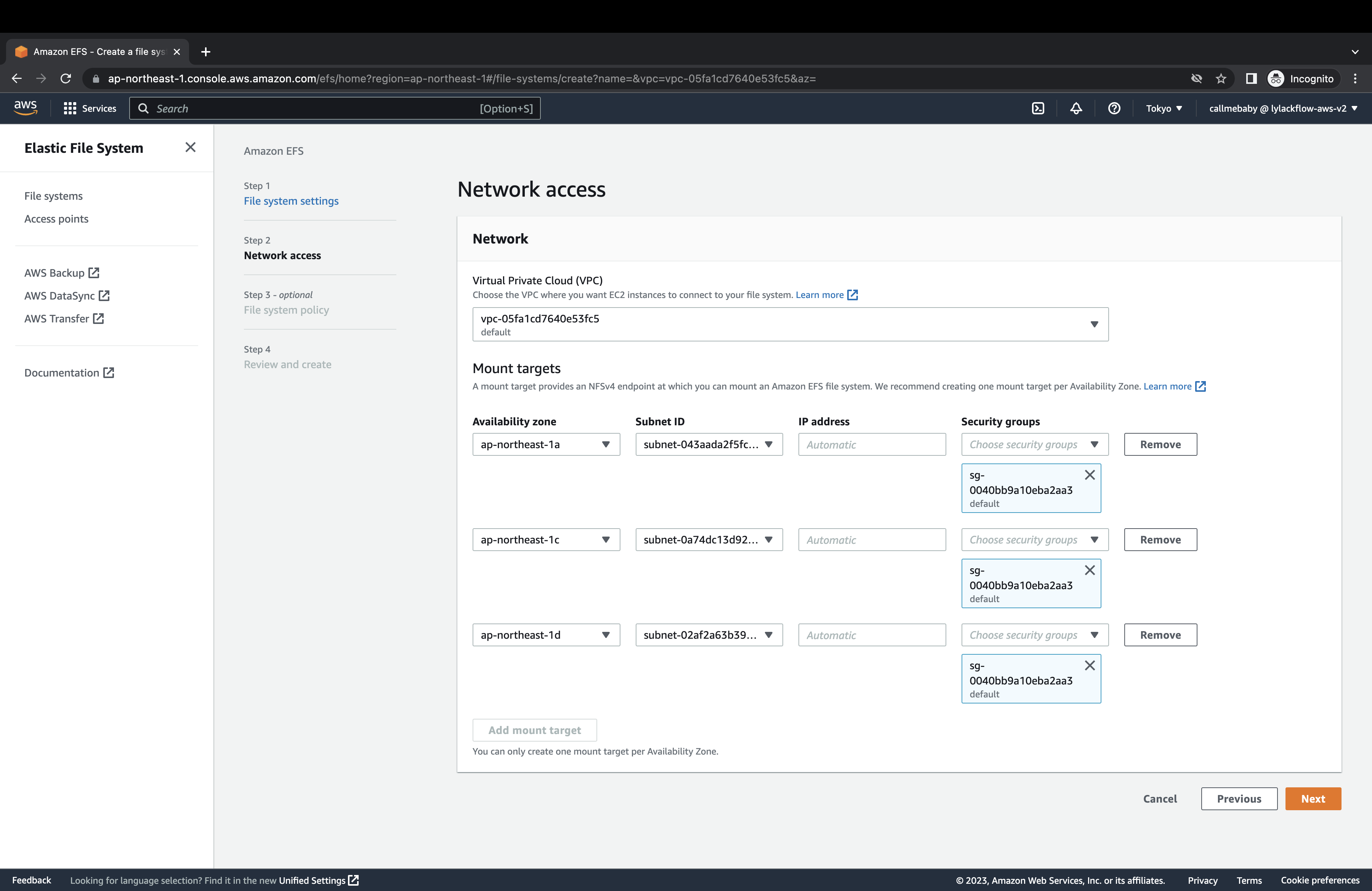Close the Amazon EFS browser tab

[177, 52]
